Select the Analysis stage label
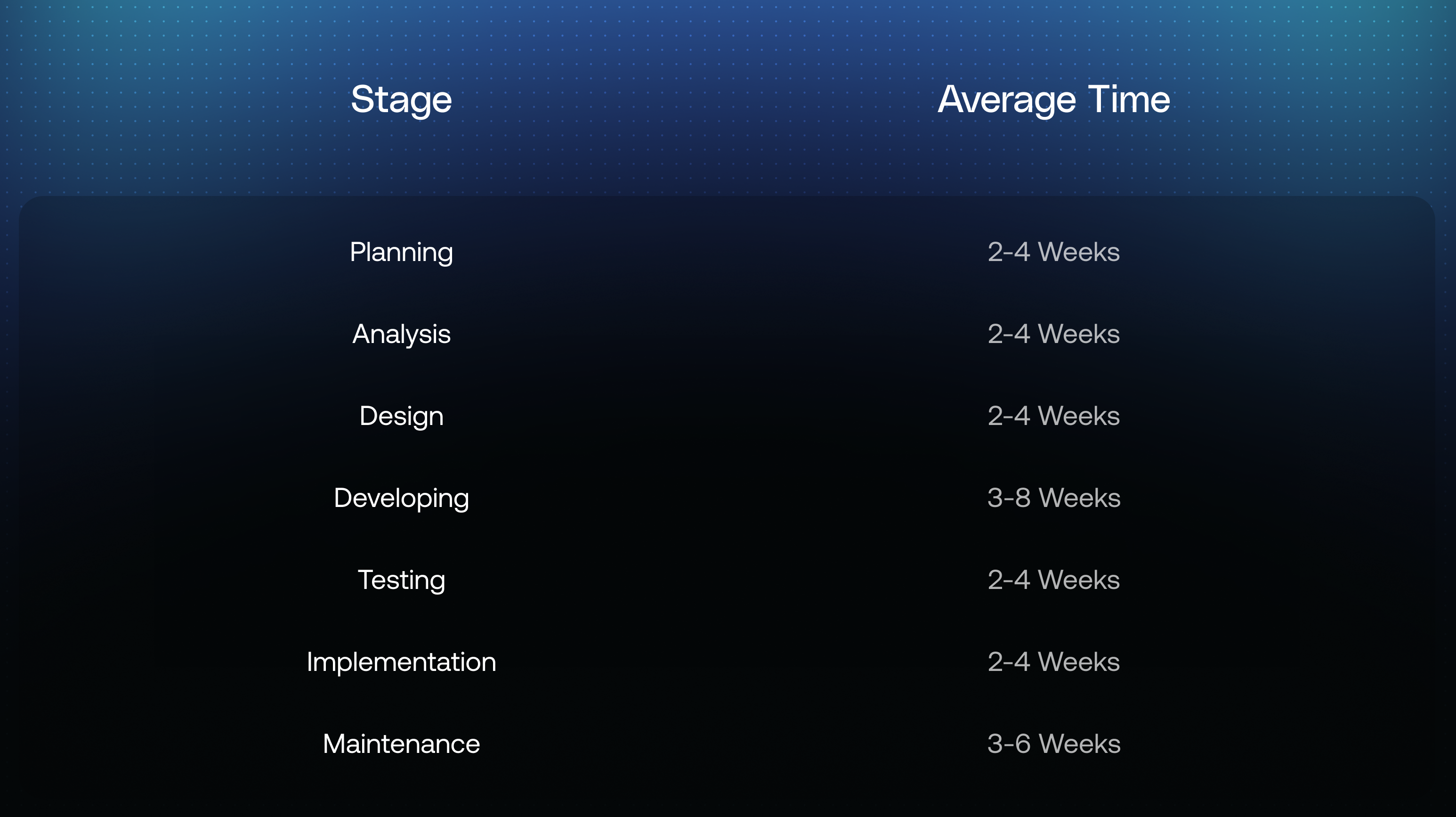 tap(401, 334)
